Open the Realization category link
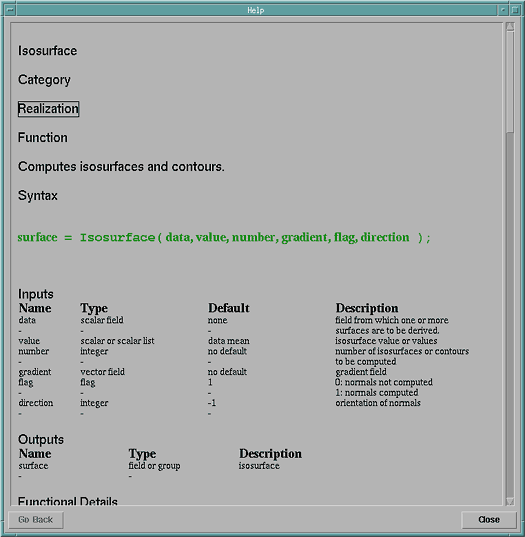This screenshot has height=537, width=525. tap(48, 109)
